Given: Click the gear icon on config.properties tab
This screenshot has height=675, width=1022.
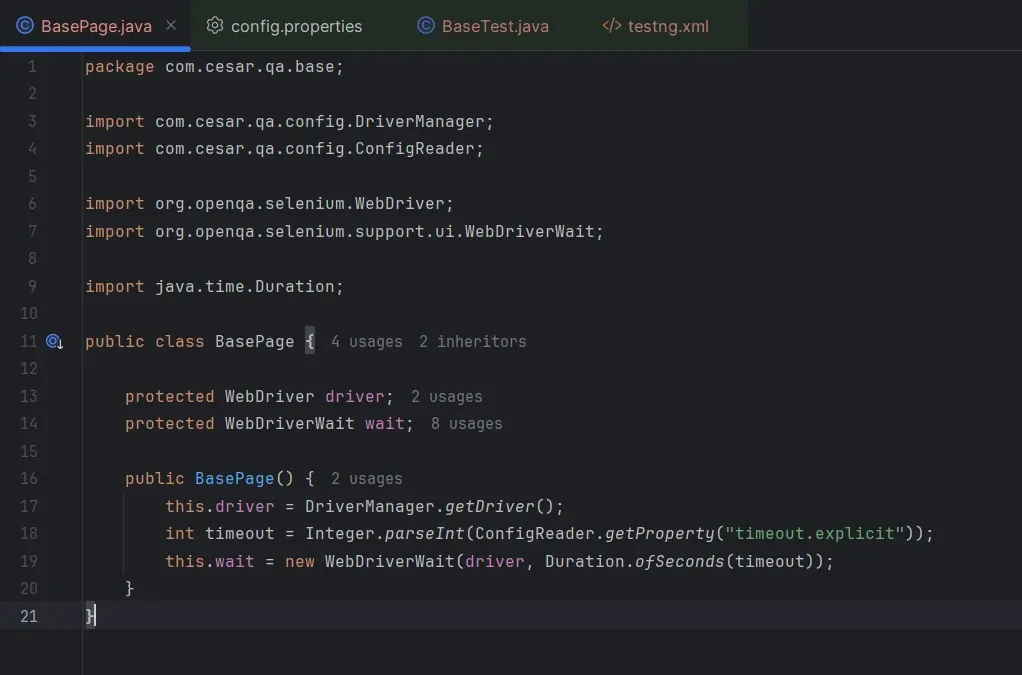Looking at the screenshot, I should [214, 26].
